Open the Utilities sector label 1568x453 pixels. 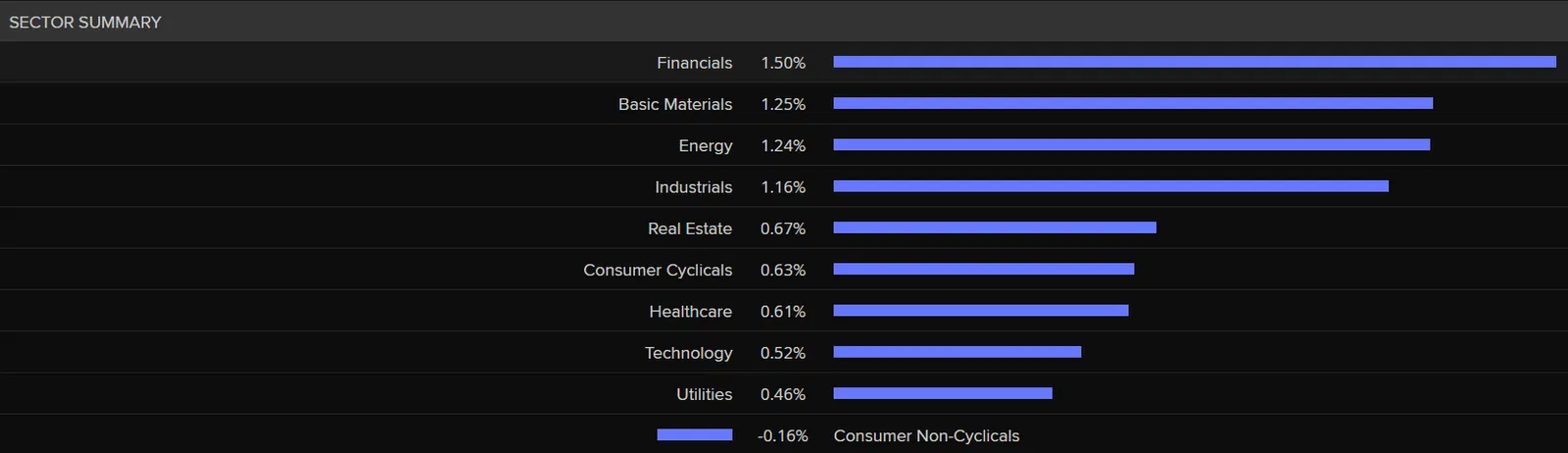[x=704, y=394]
